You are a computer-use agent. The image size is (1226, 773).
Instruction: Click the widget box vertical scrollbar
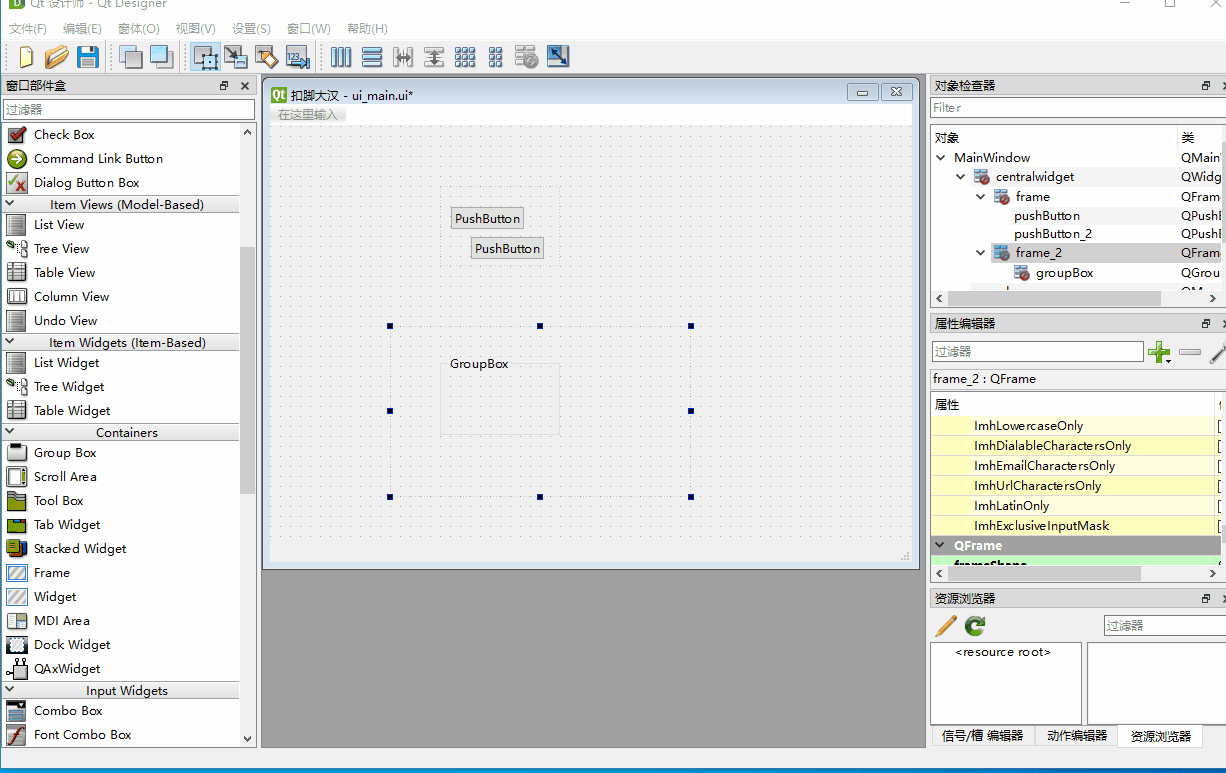(248, 370)
